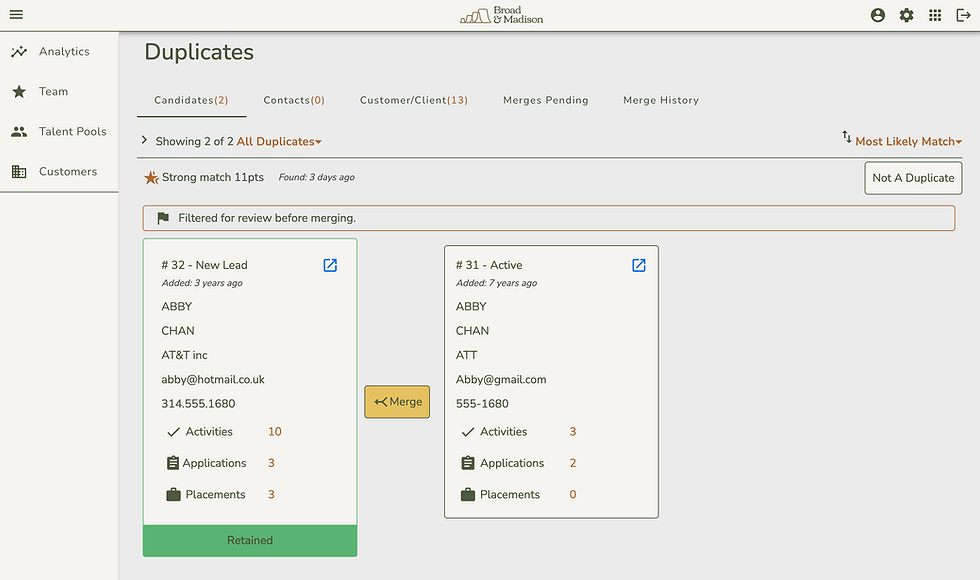Image resolution: width=980 pixels, height=580 pixels.
Task: Open the apps grid menu
Action: point(936,15)
